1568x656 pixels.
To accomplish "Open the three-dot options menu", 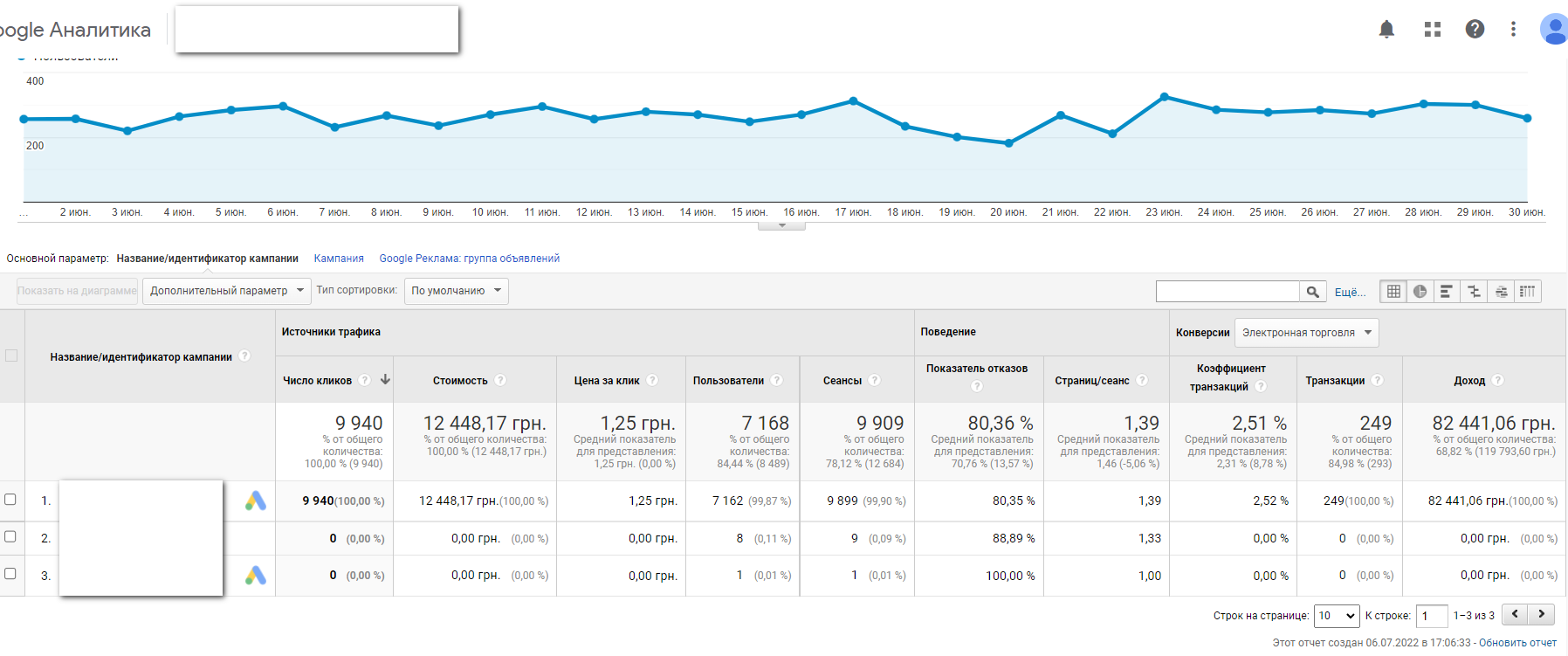I will point(1513,29).
